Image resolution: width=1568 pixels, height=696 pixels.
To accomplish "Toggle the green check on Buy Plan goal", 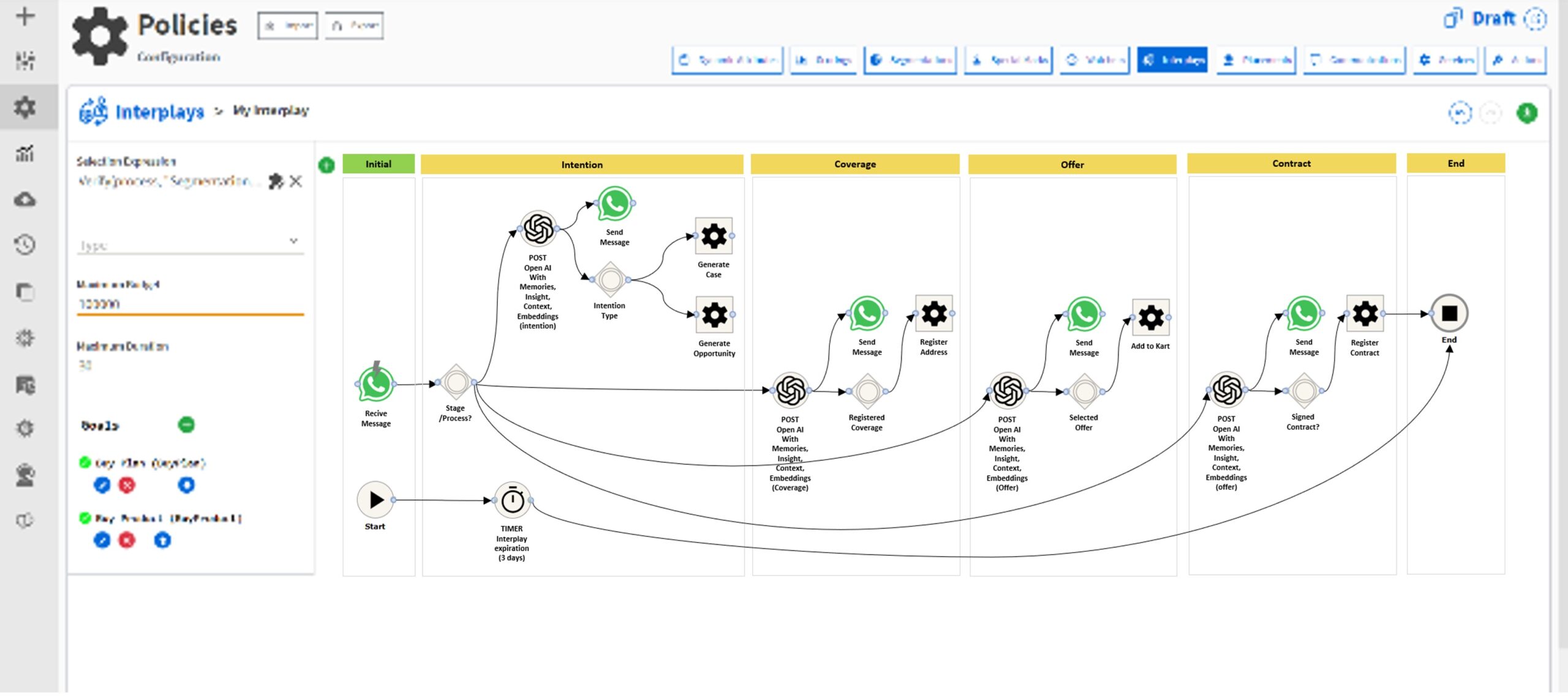I will click(x=85, y=462).
